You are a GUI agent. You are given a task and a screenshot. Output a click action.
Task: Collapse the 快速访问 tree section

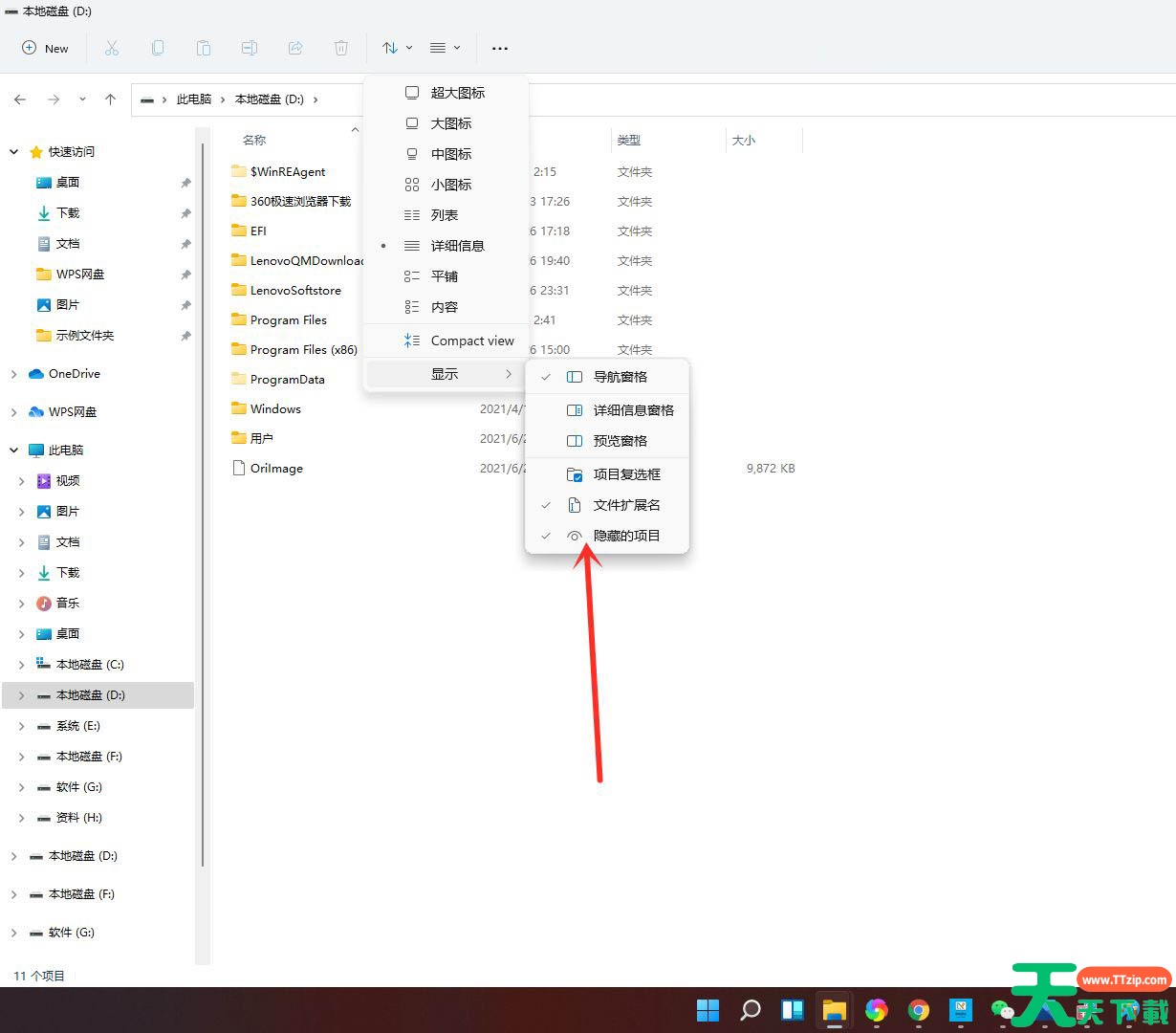(13, 152)
